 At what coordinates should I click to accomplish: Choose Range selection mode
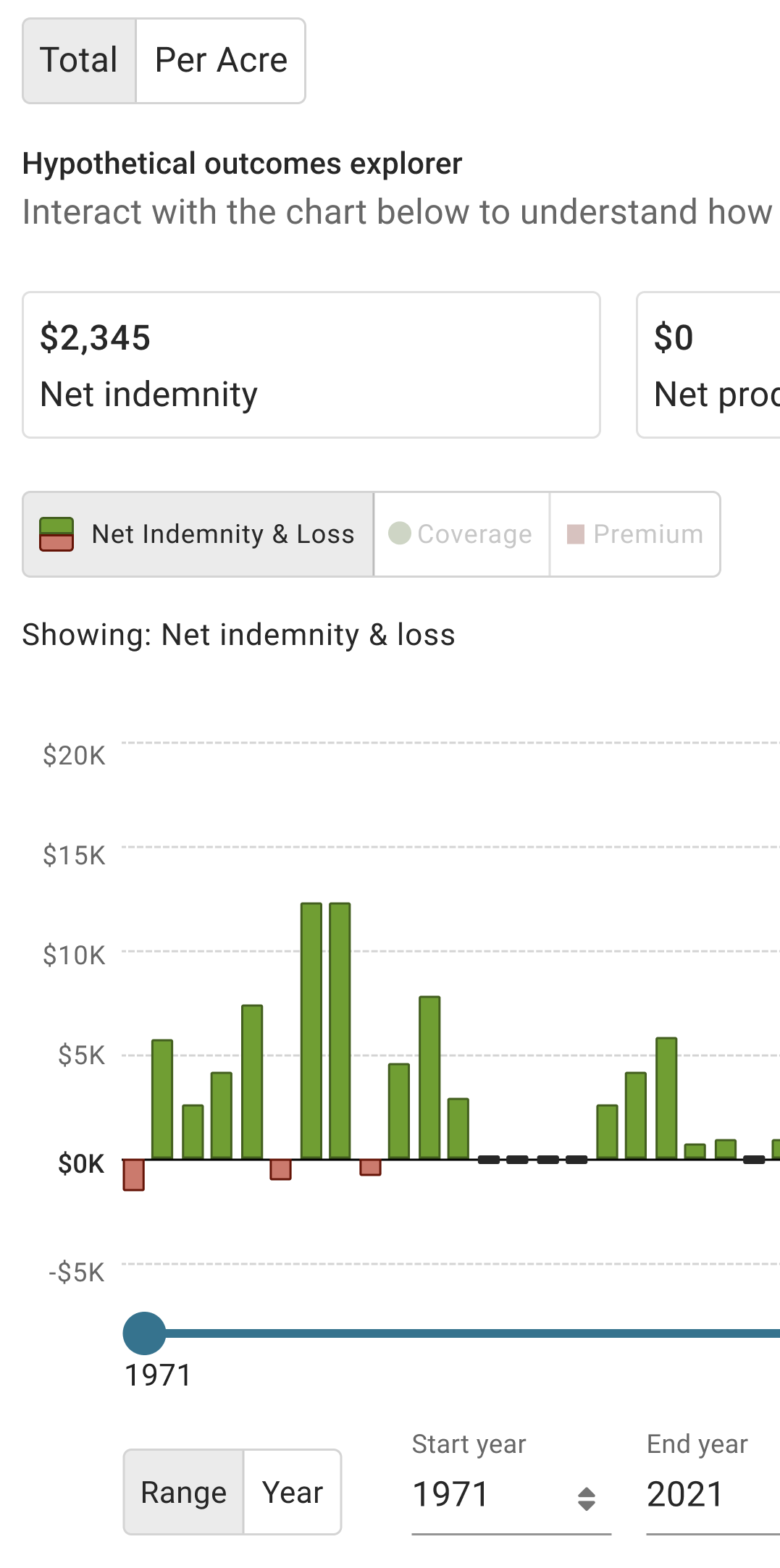tap(183, 1492)
